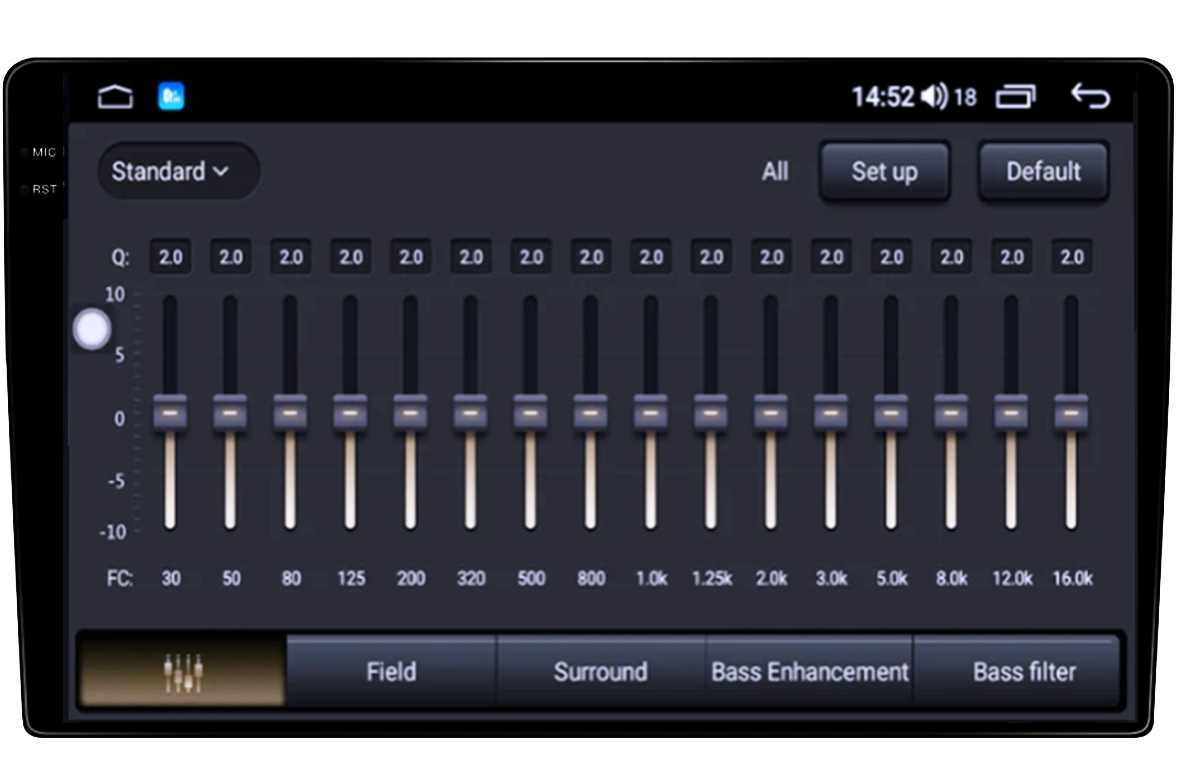Open the Surround tab
Viewport: 1179px width, 768px height.
(x=600, y=672)
